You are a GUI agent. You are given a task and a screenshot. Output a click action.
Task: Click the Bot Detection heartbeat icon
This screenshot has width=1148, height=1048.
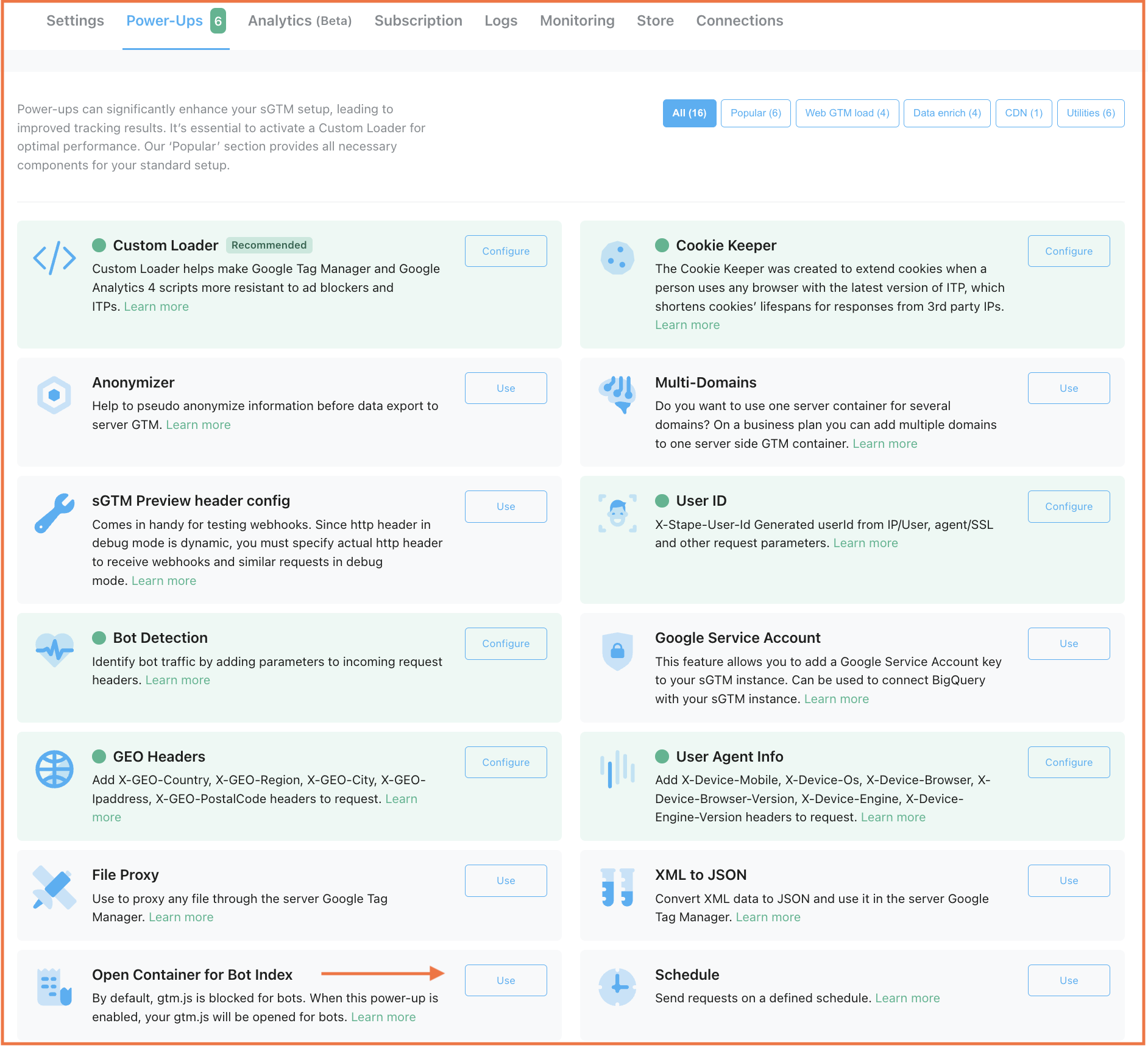[54, 650]
